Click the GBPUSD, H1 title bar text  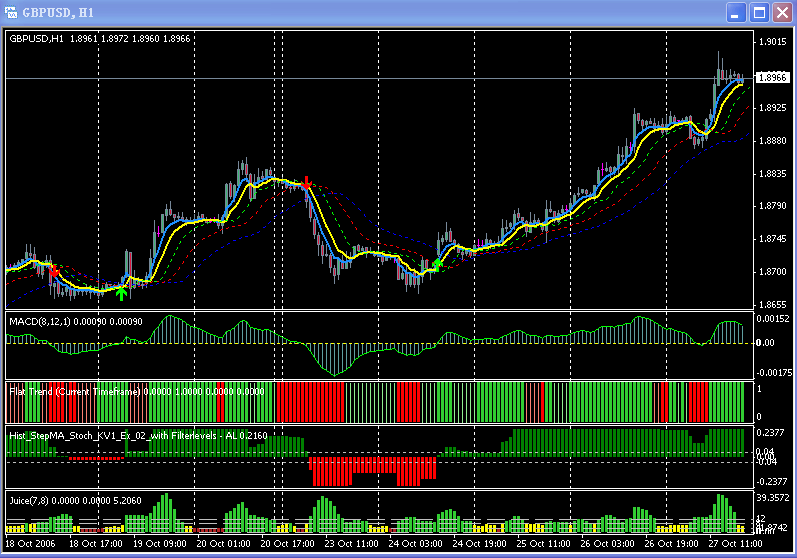[x=58, y=13]
